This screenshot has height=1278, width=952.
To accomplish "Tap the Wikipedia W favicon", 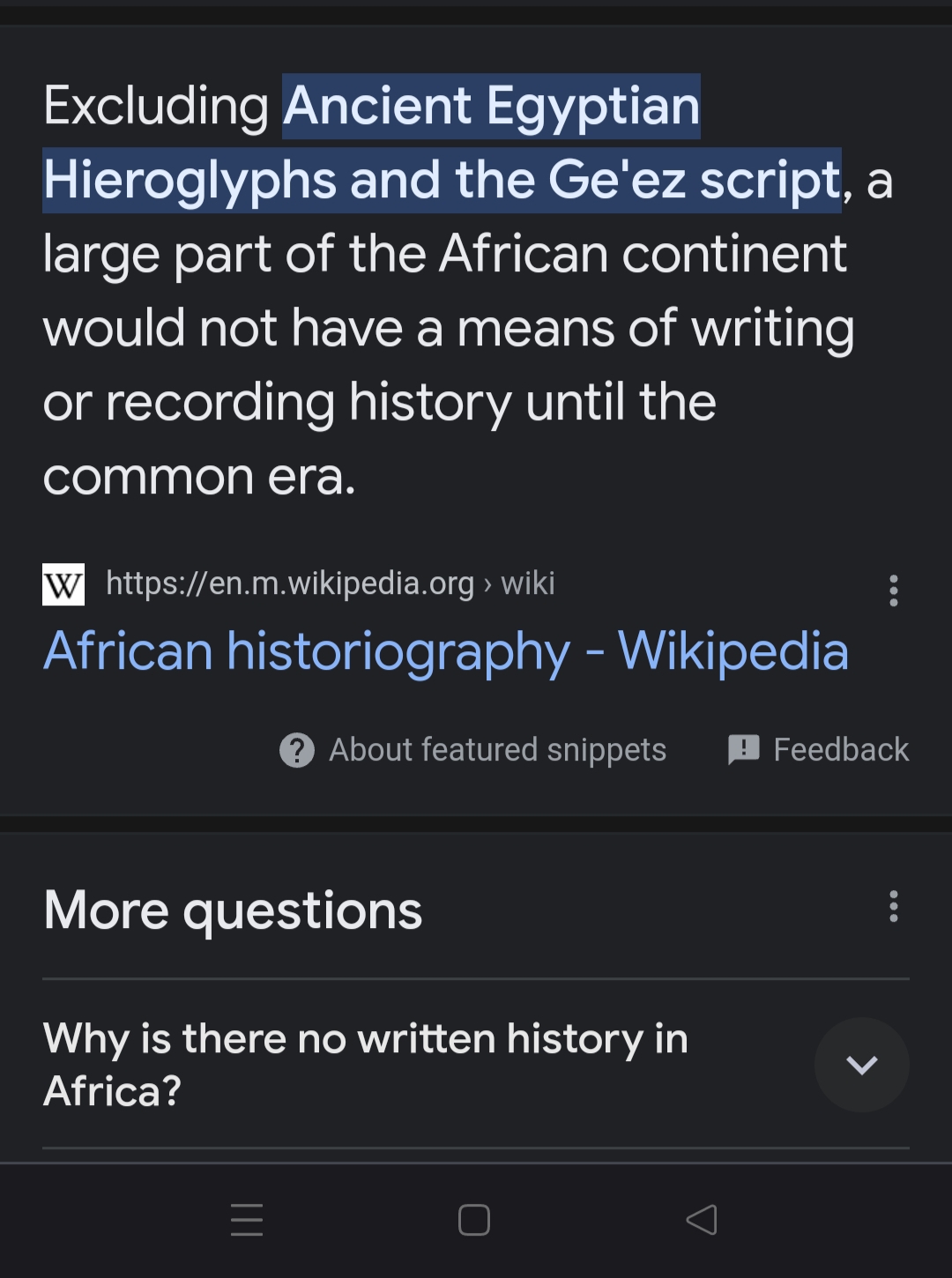I will (63, 584).
